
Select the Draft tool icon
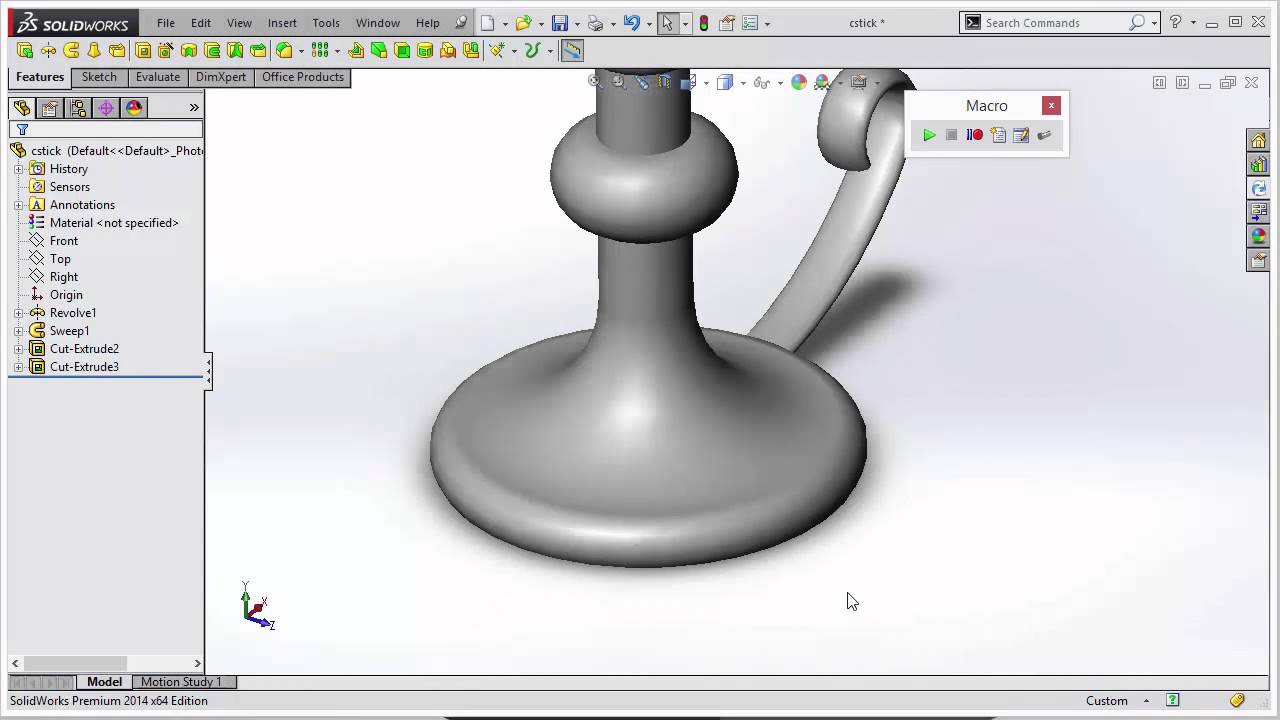coord(379,50)
